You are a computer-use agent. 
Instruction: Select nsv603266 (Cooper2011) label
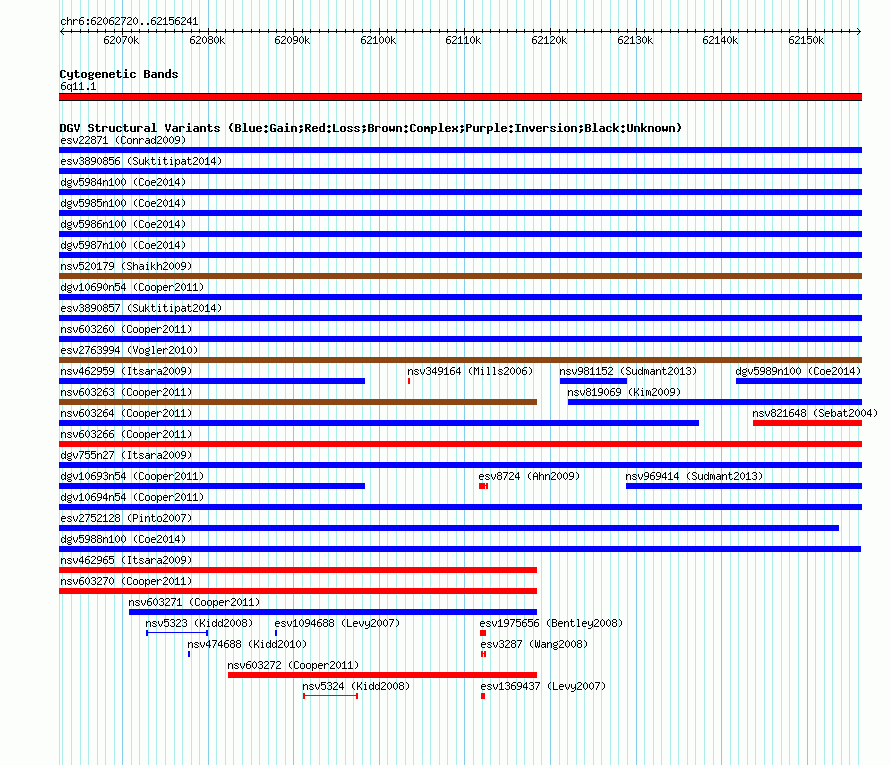tap(126, 434)
